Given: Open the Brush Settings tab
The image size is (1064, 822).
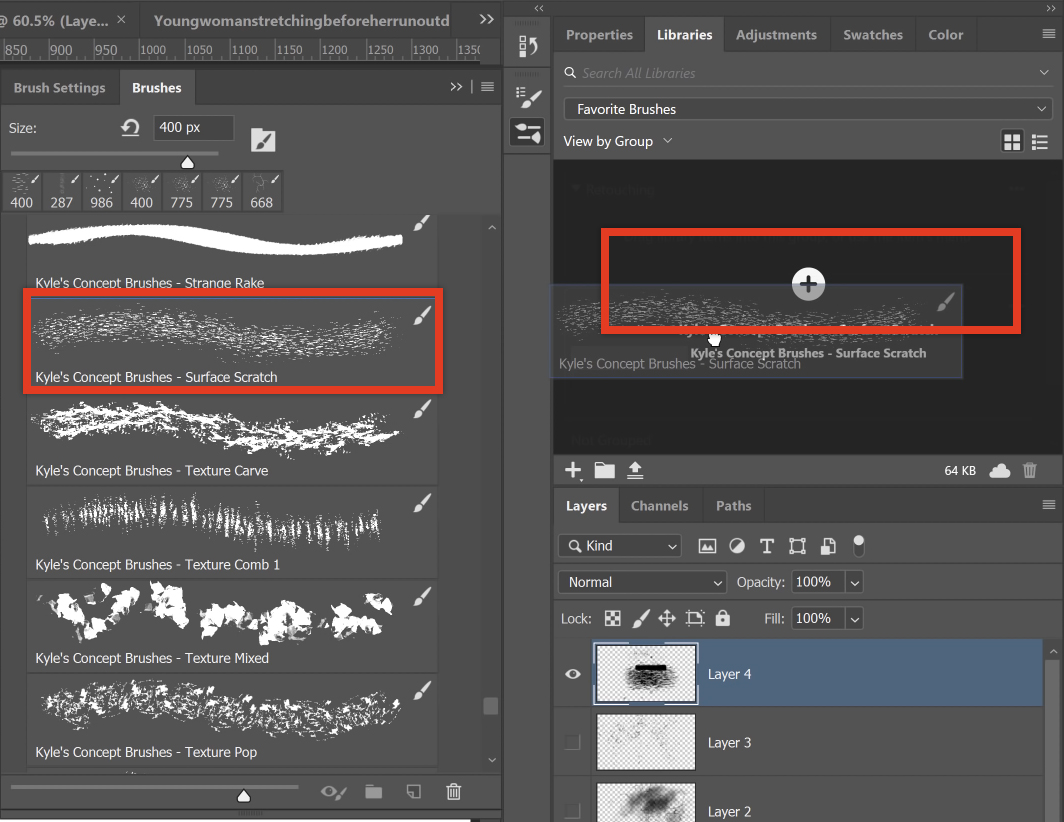Looking at the screenshot, I should [59, 88].
